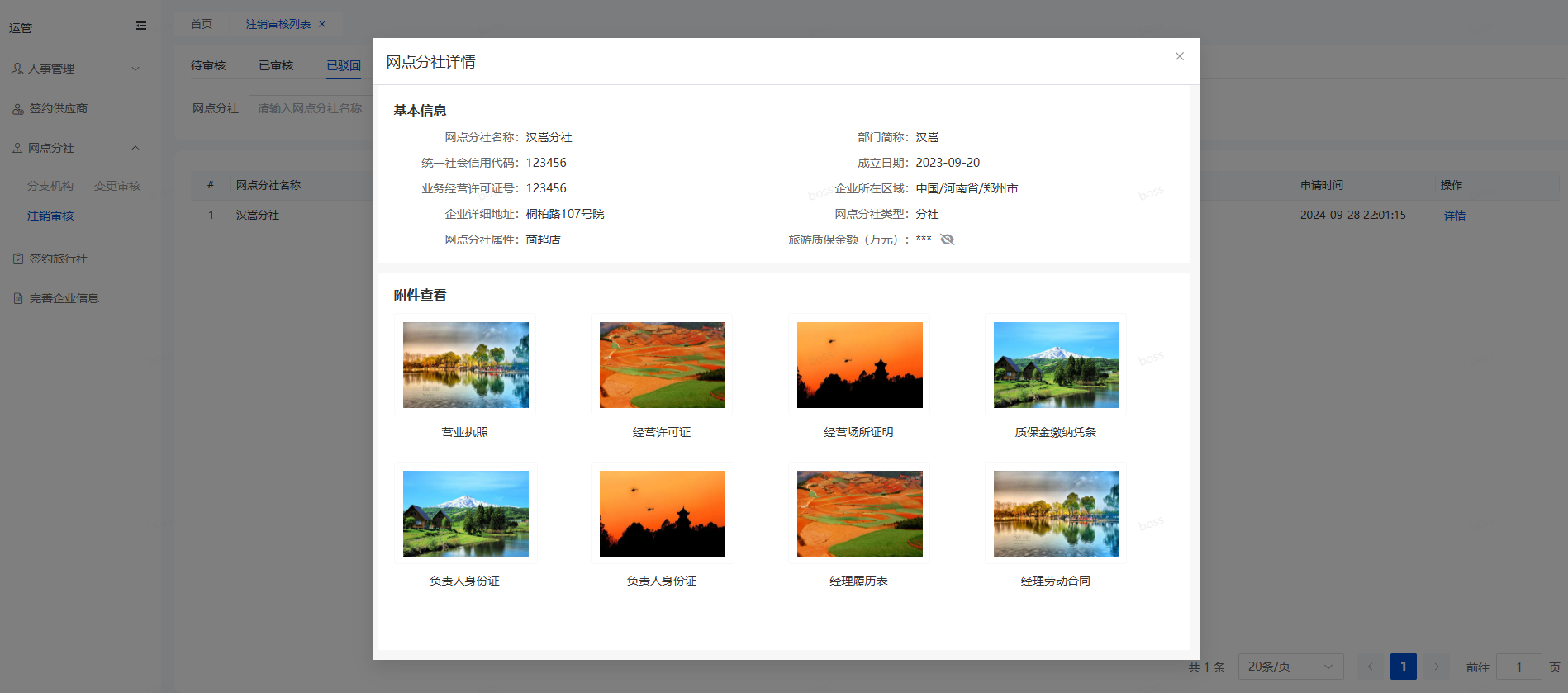Click the 签约旅行社 clipboard icon

pyautogui.click(x=18, y=259)
